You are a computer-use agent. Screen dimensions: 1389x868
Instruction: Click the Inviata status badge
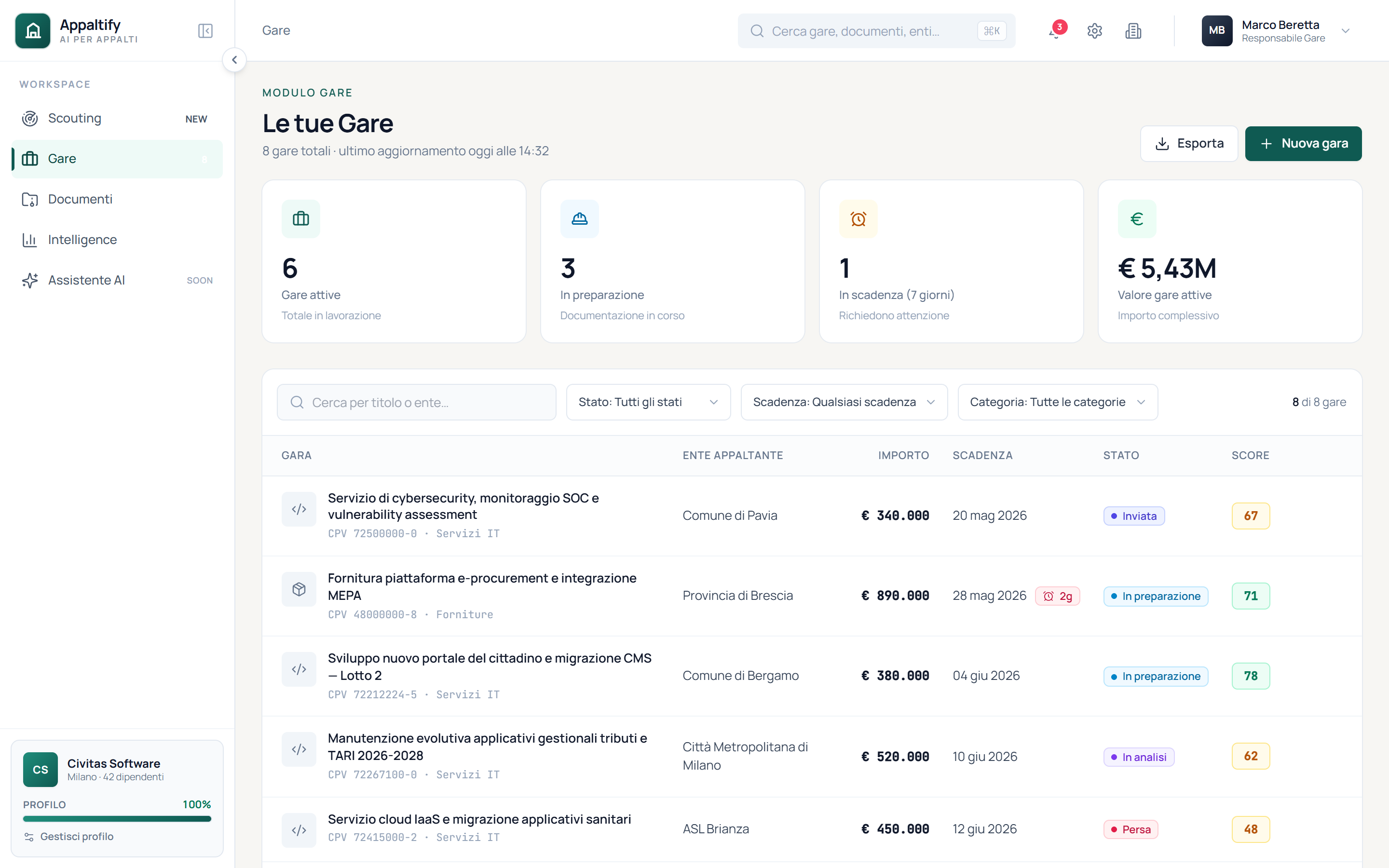[1133, 516]
